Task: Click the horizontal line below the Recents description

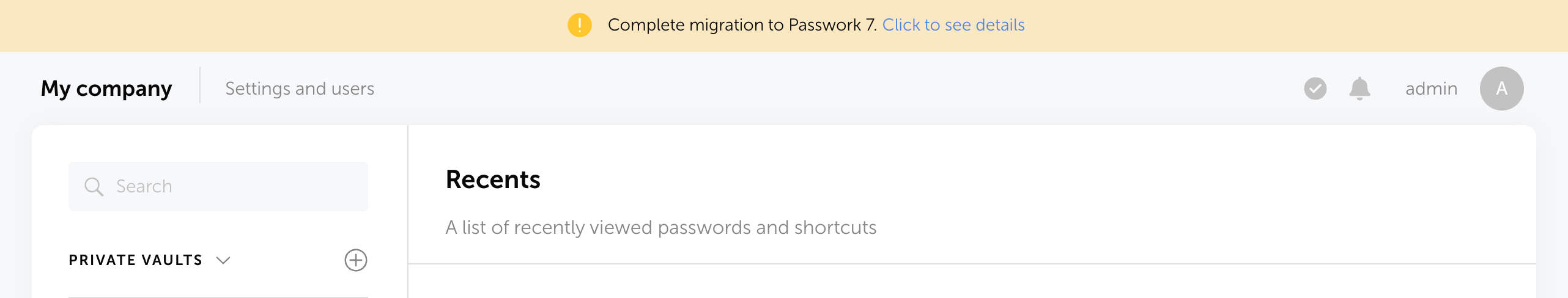Action: [x=971, y=264]
